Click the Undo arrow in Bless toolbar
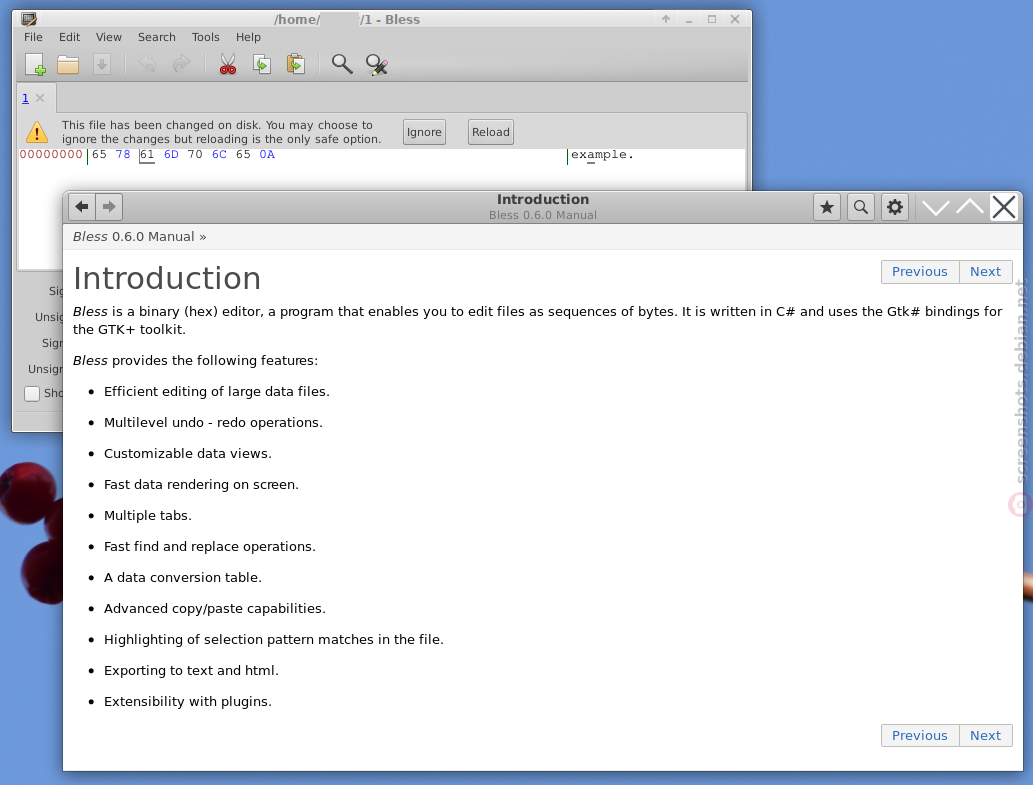Viewport: 1033px width, 785px height. tap(147, 64)
